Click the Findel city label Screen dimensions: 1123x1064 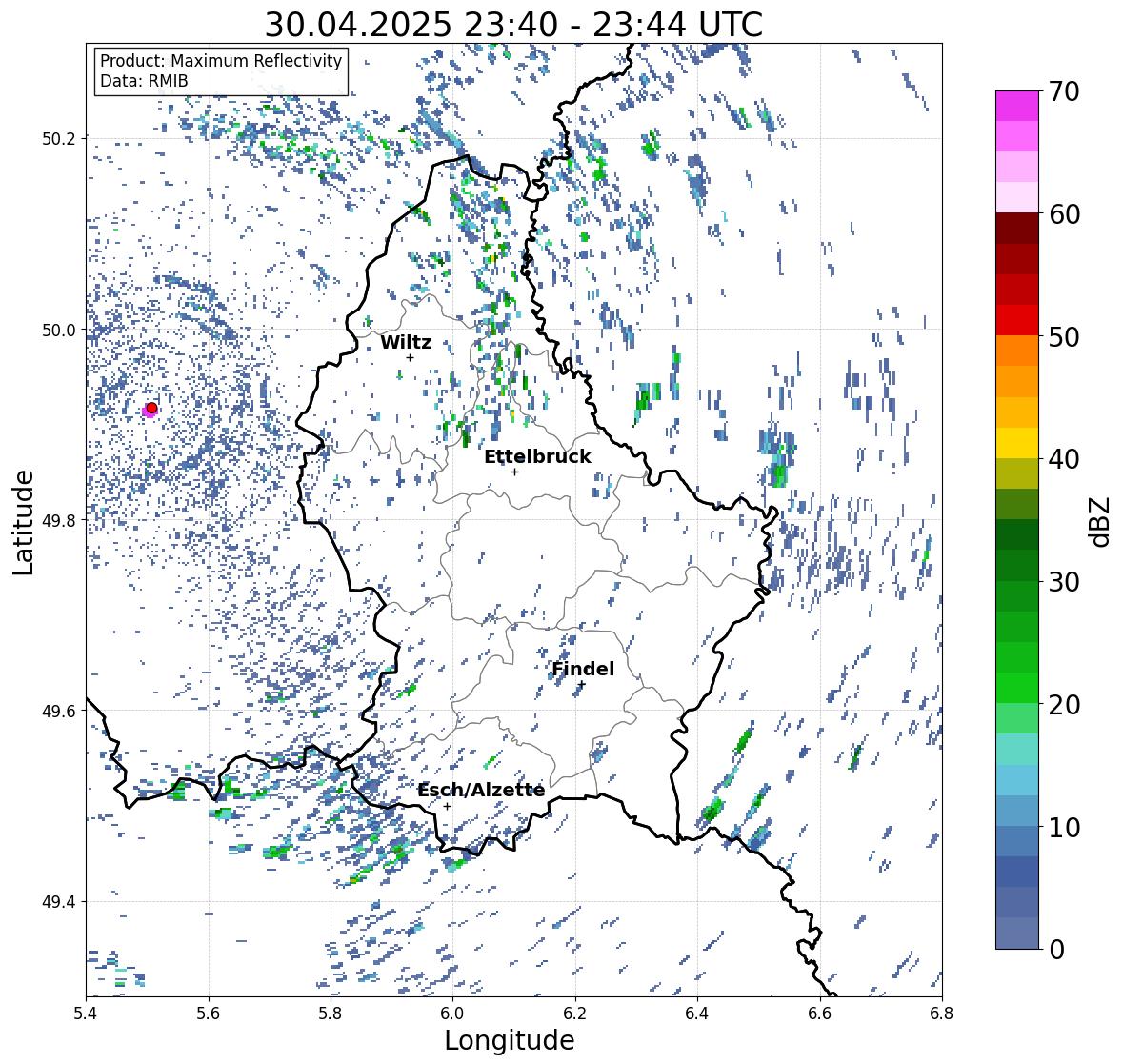pyautogui.click(x=583, y=669)
